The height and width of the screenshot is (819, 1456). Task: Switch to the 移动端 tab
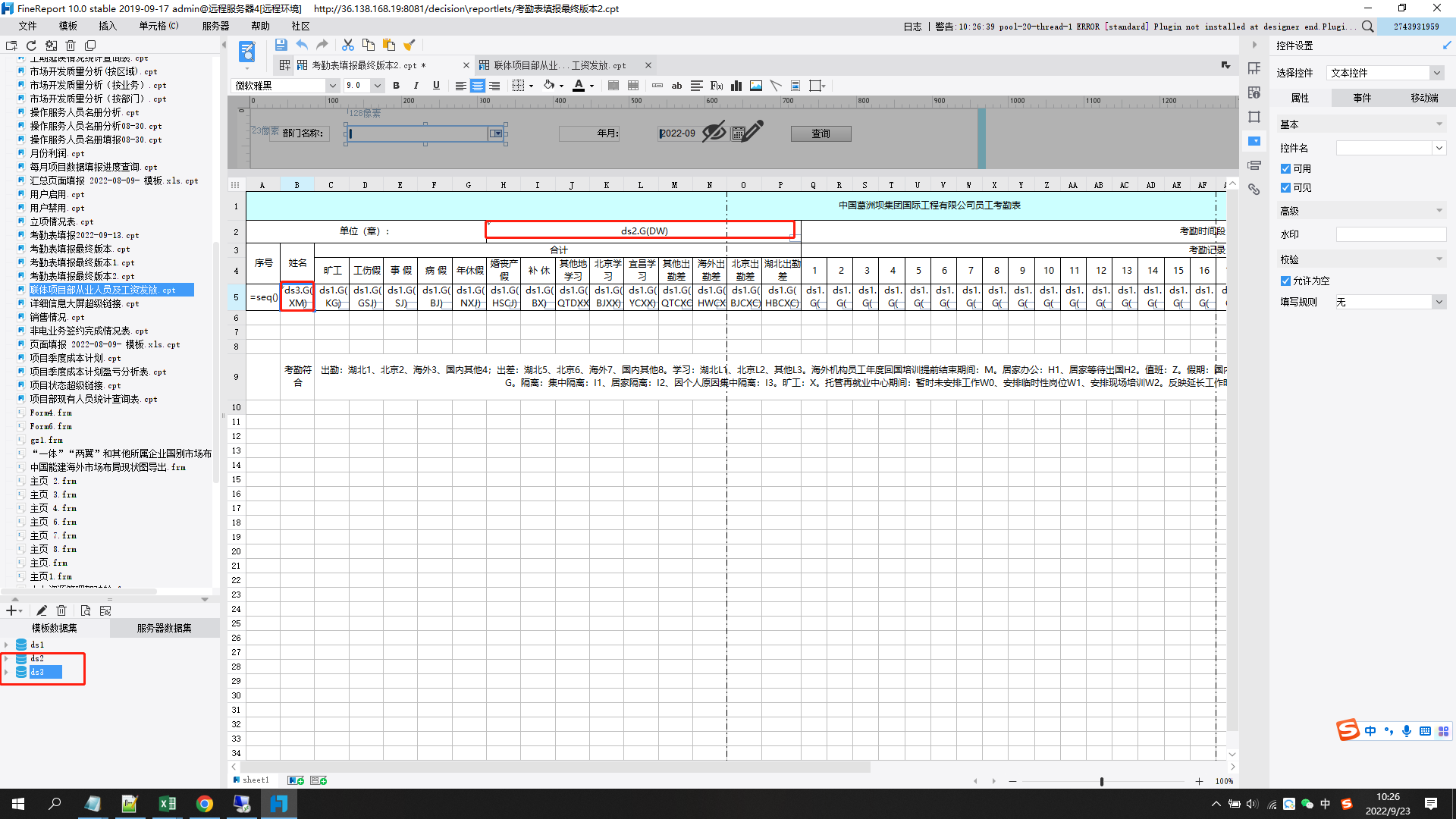pos(1424,98)
